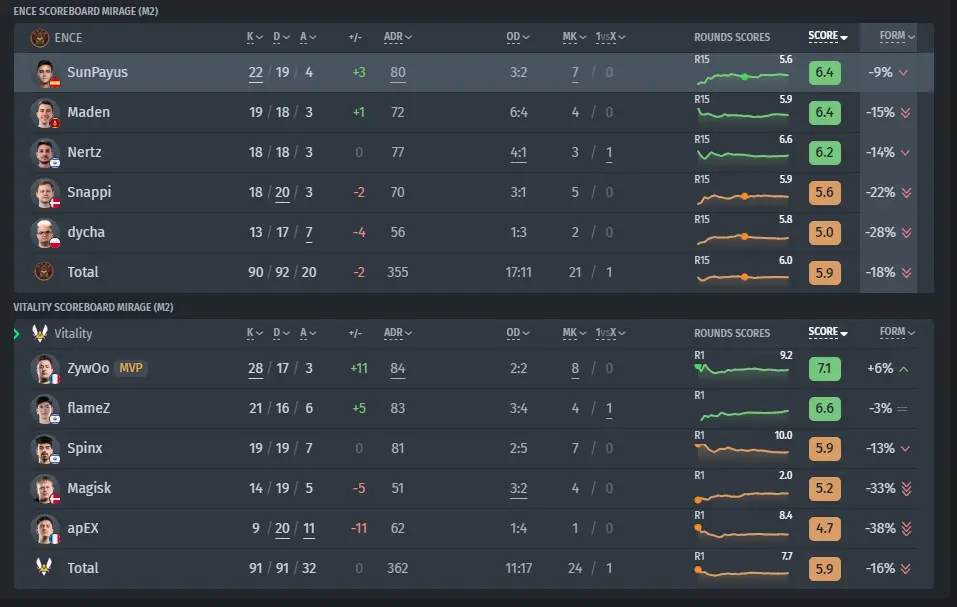The image size is (957, 607).
Task: Sort Vitality table by MK column
Action: point(574,333)
